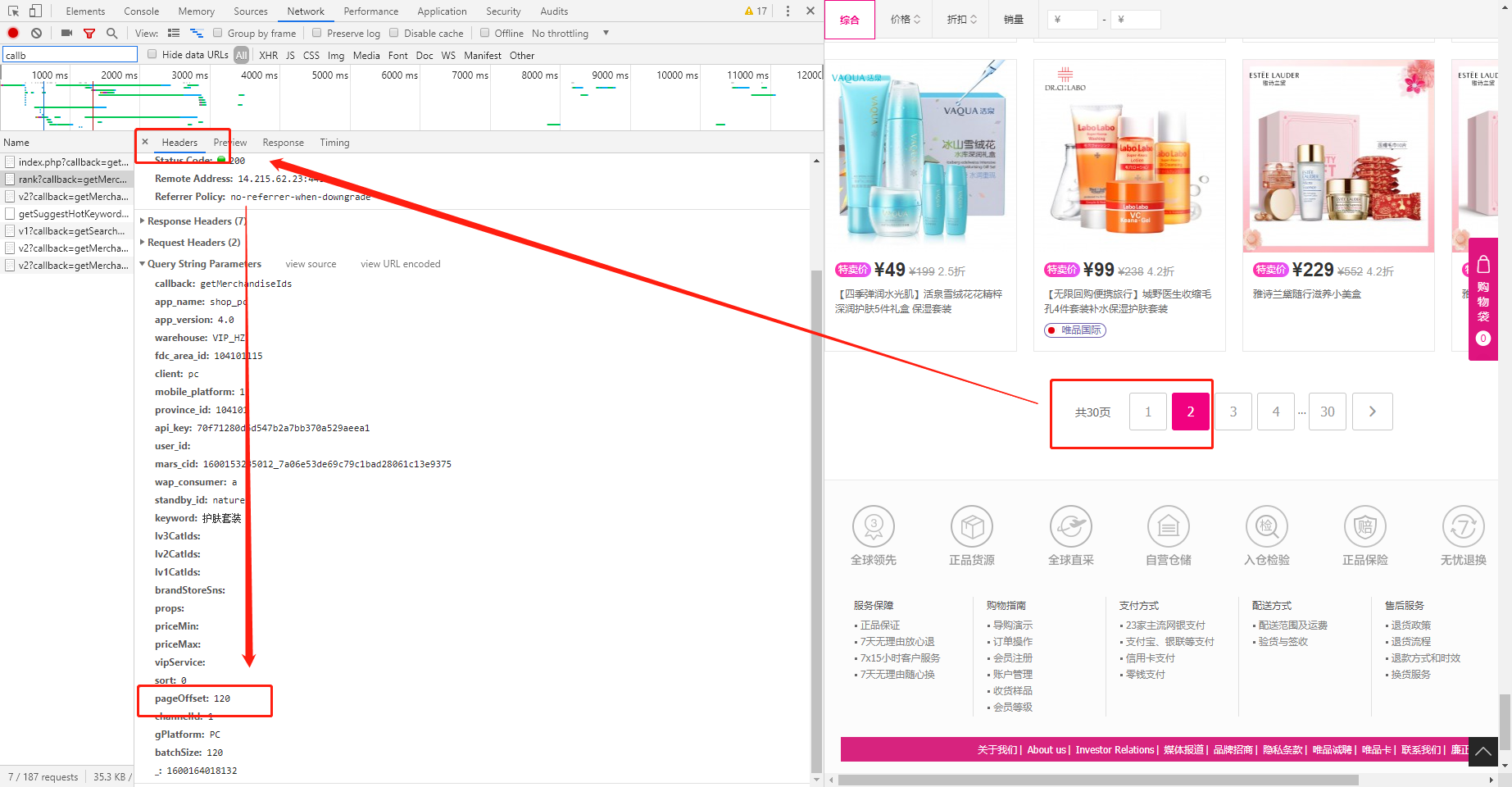The width and height of the screenshot is (1512, 787).
Task: Go to page 3 in pagination
Action: tap(1233, 412)
